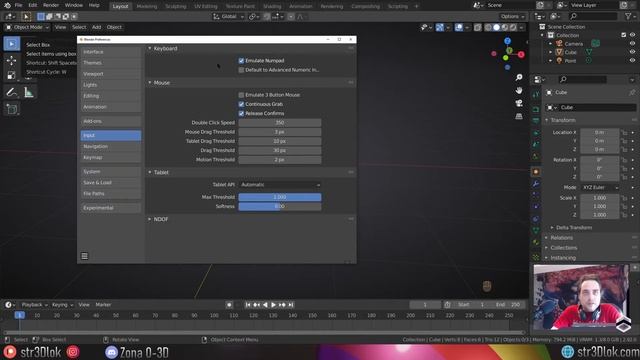Open the timeline Marker menu

(x=103, y=304)
